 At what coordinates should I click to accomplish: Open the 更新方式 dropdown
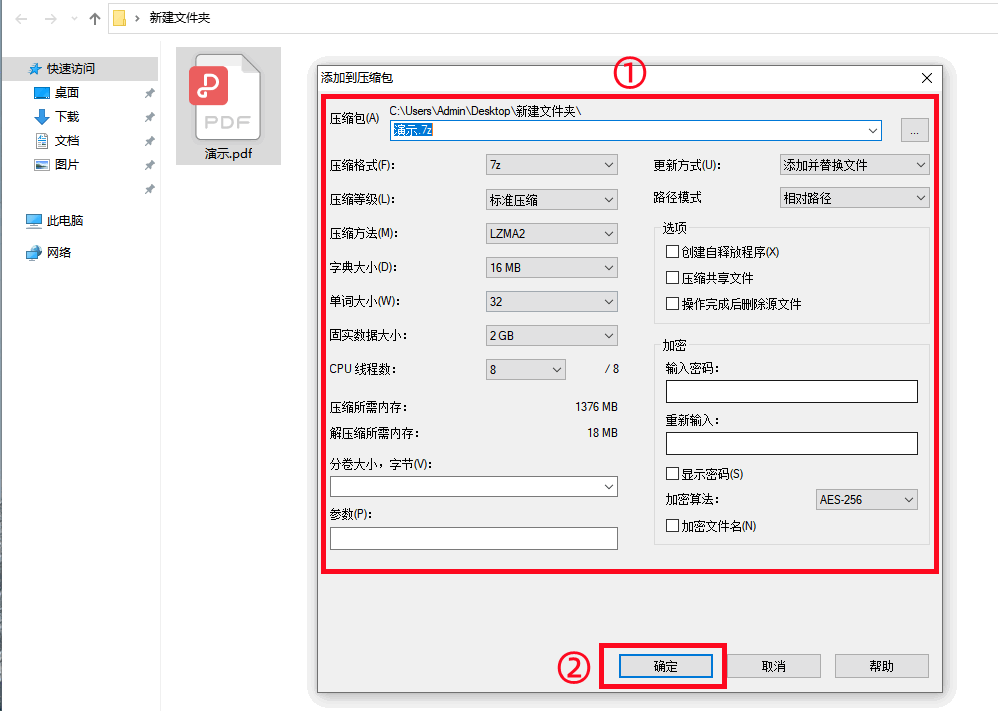pos(854,165)
